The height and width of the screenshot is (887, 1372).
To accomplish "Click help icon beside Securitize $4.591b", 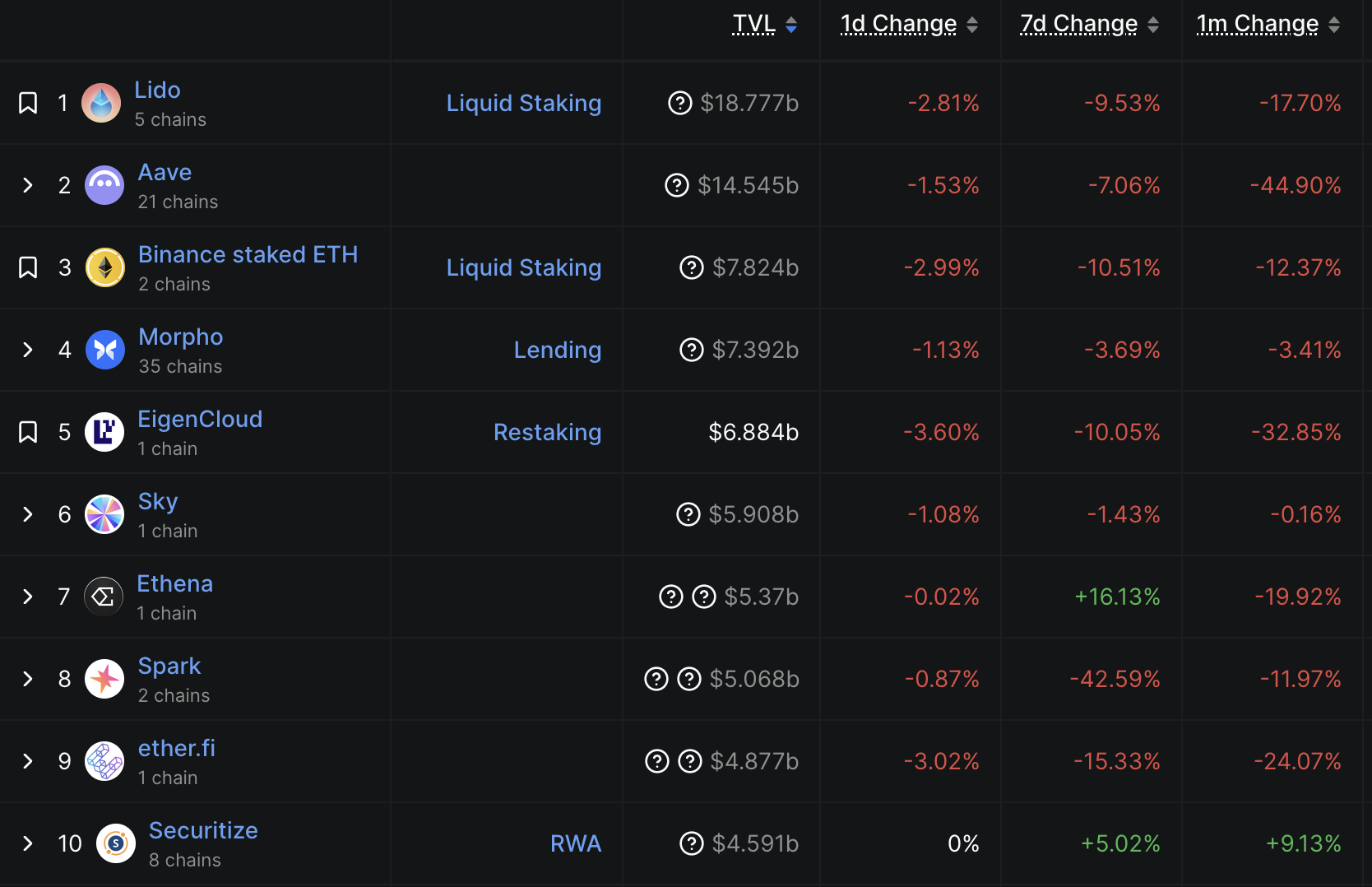I will (692, 843).
